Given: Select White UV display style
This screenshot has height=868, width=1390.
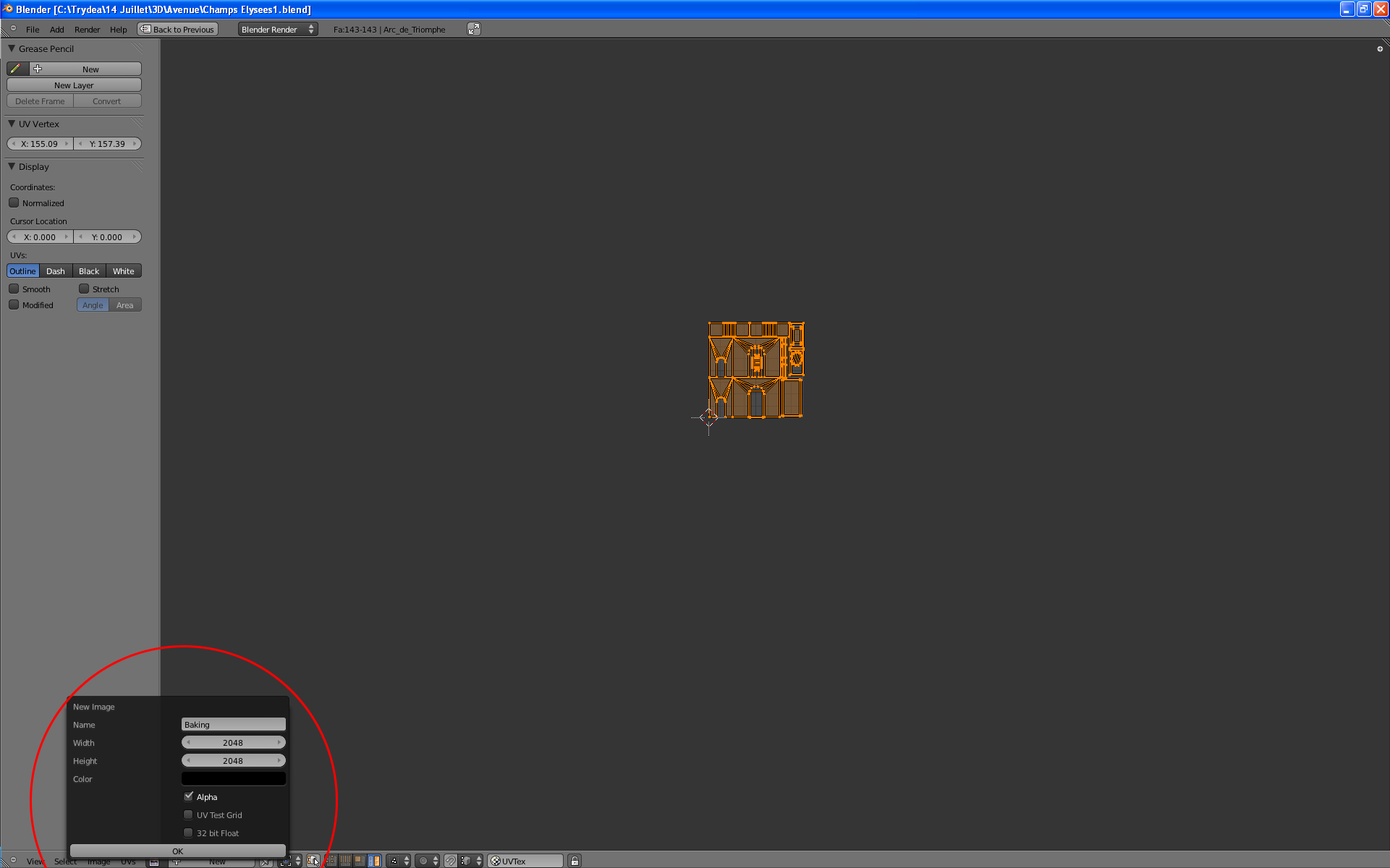Looking at the screenshot, I should click(x=124, y=271).
